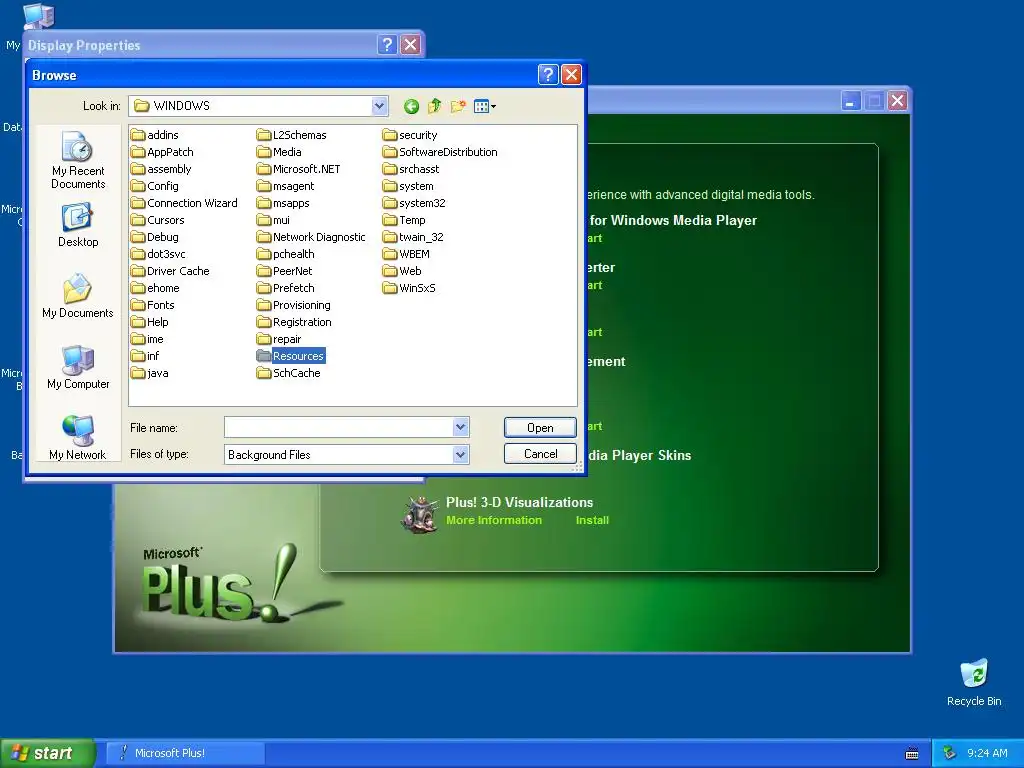Select the pchealth folder name
Screen dimensions: 1024x768
[293, 254]
